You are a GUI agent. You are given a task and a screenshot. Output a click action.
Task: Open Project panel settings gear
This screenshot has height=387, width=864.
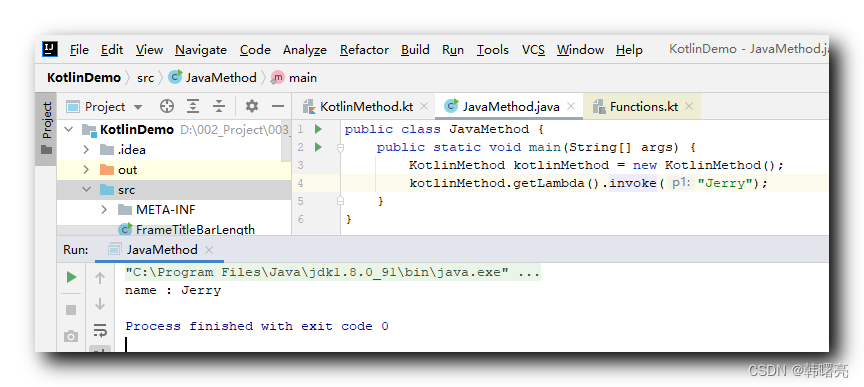pos(252,106)
